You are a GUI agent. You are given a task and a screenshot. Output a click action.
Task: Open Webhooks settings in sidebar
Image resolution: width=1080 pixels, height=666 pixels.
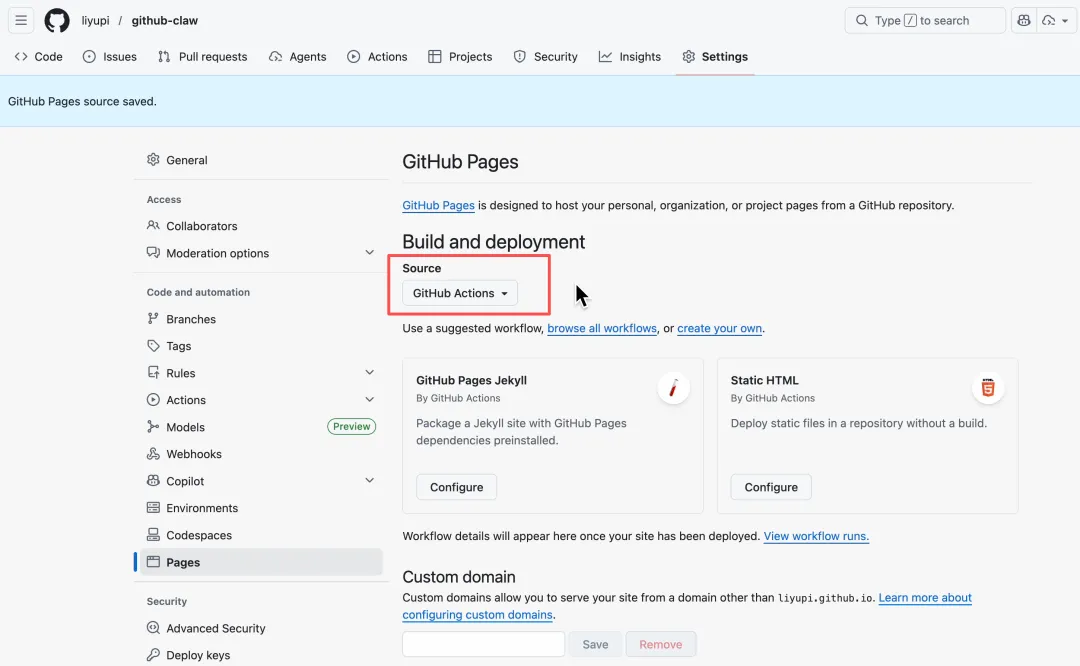point(193,454)
